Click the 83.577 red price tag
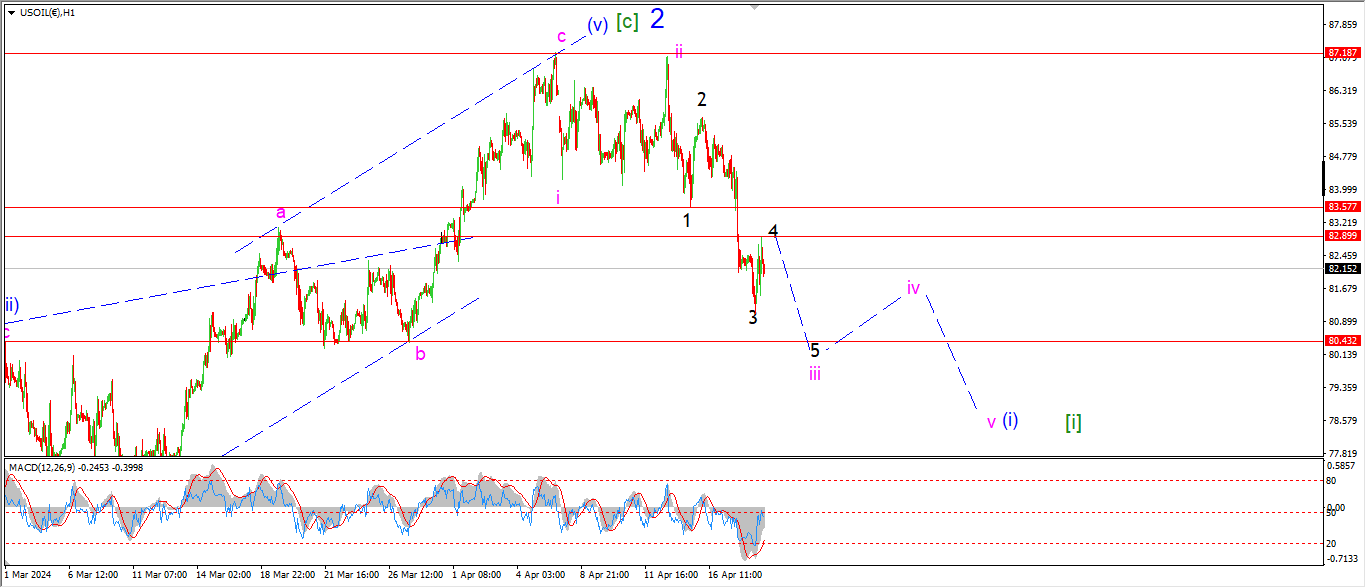 1340,207
